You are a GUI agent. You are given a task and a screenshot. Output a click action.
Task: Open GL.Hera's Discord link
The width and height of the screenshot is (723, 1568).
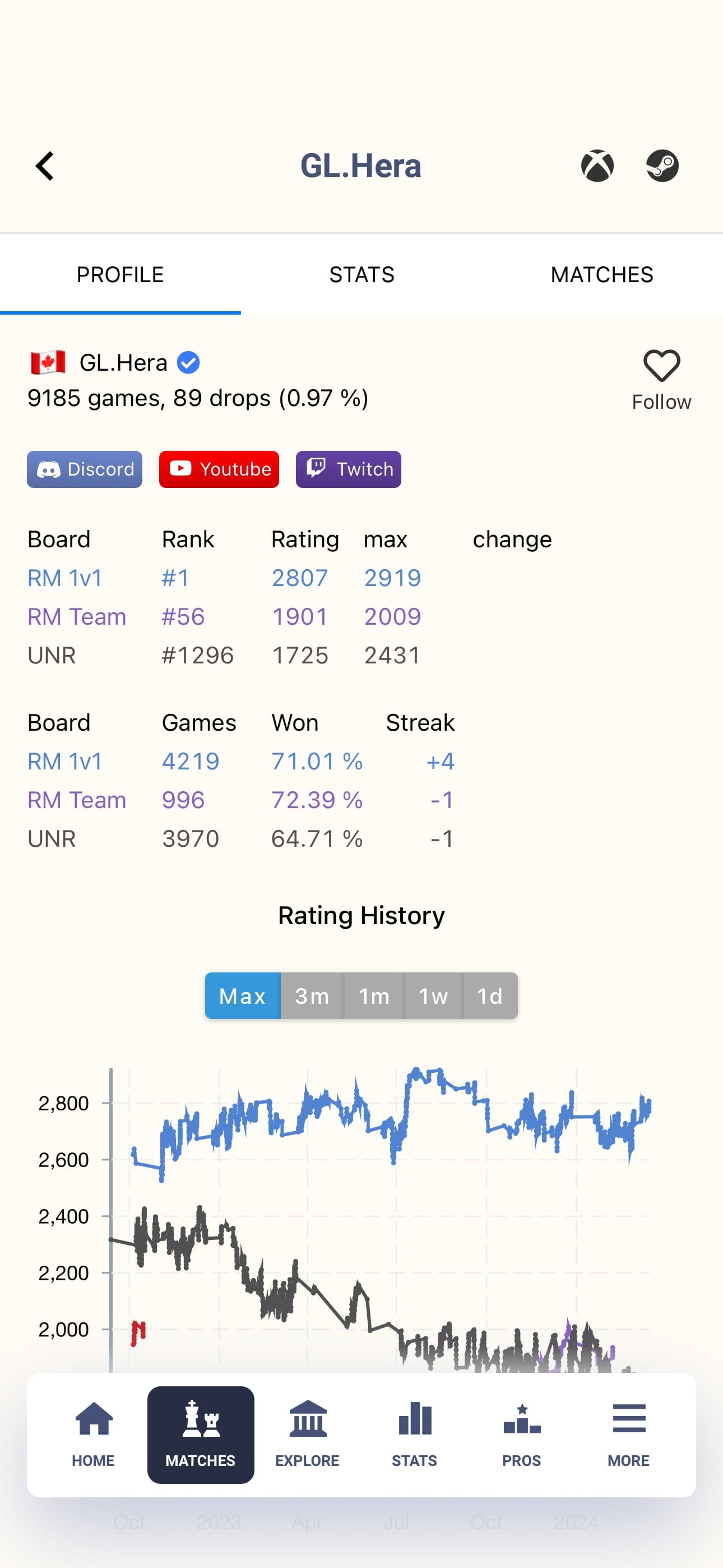click(85, 469)
